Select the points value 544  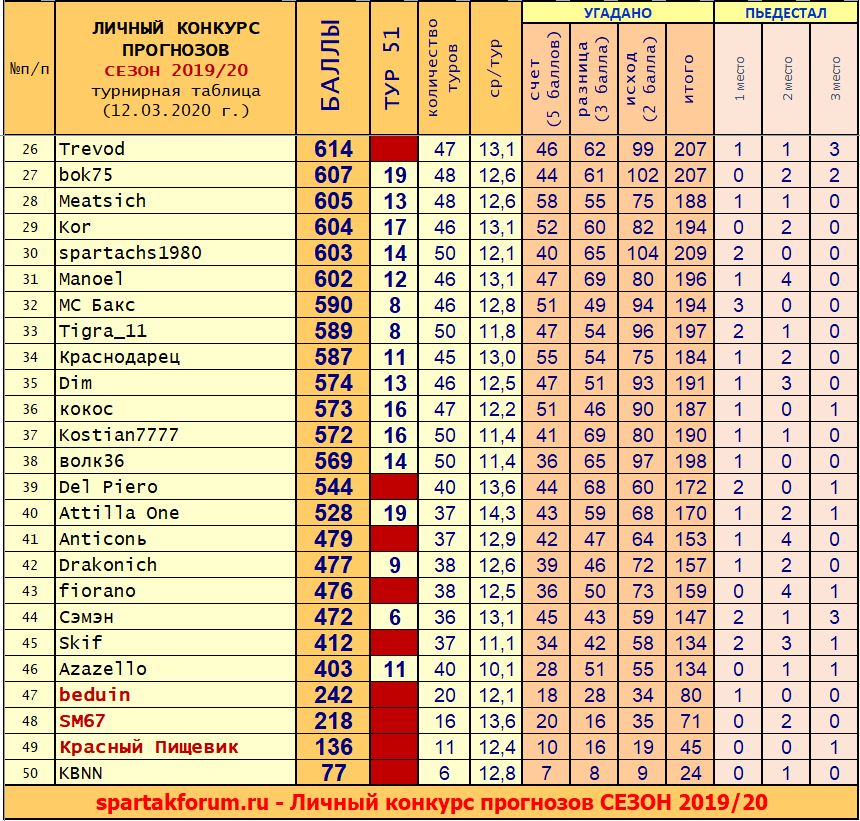coord(333,487)
